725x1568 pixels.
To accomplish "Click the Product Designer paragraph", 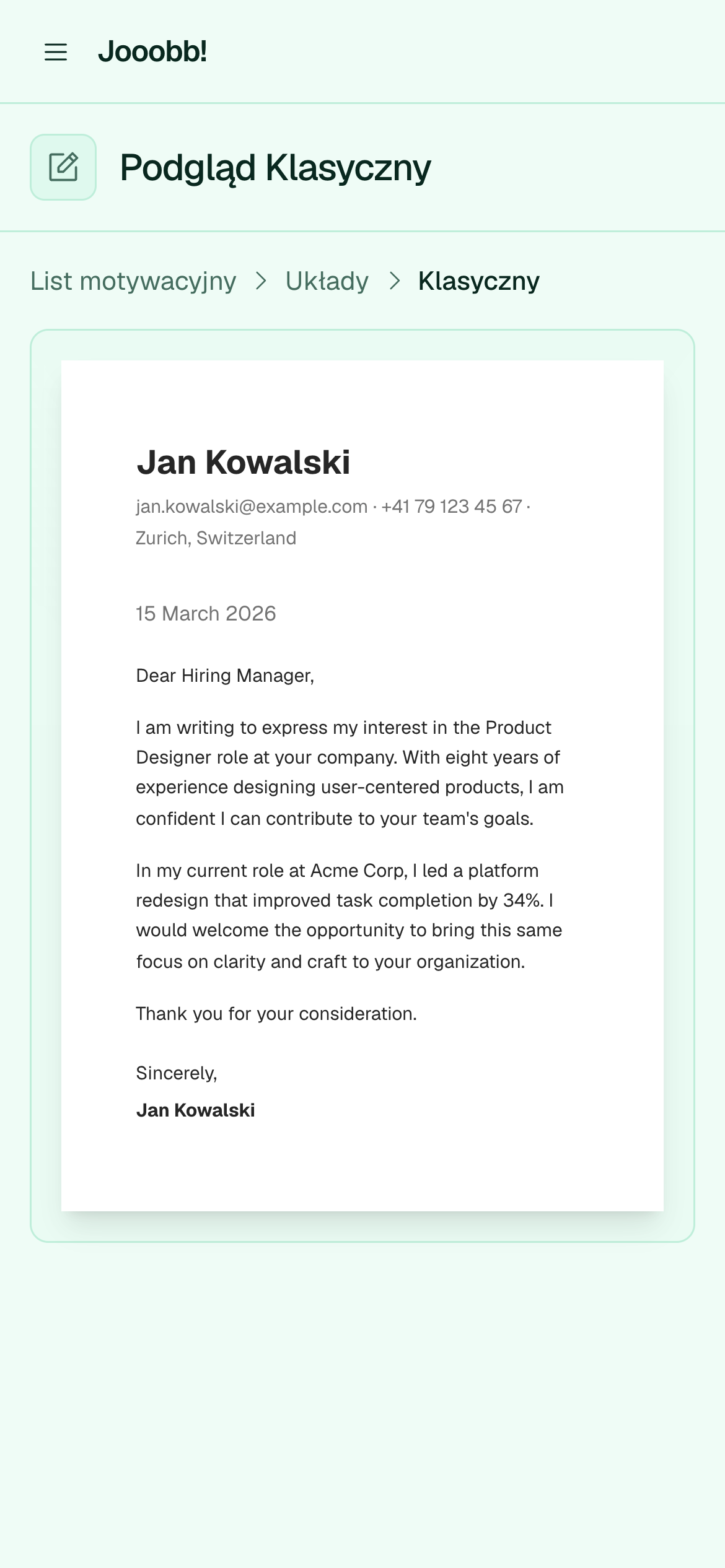I will (x=350, y=773).
